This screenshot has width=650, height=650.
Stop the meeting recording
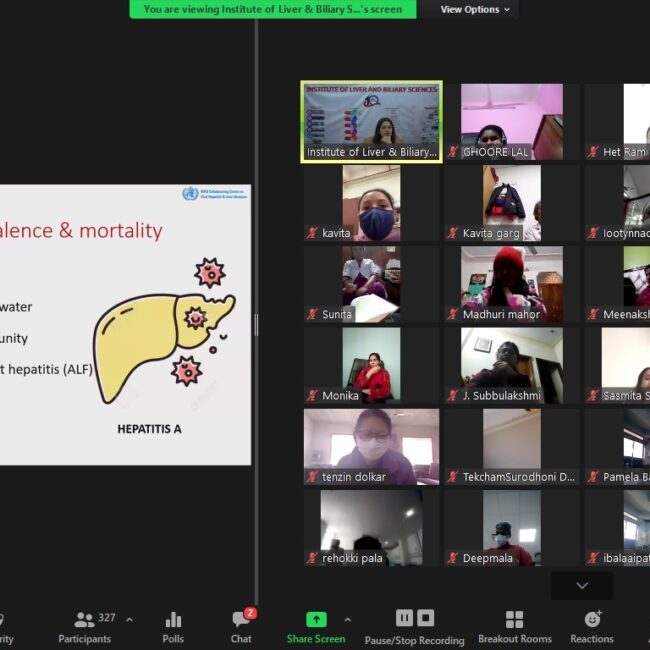tap(425, 618)
